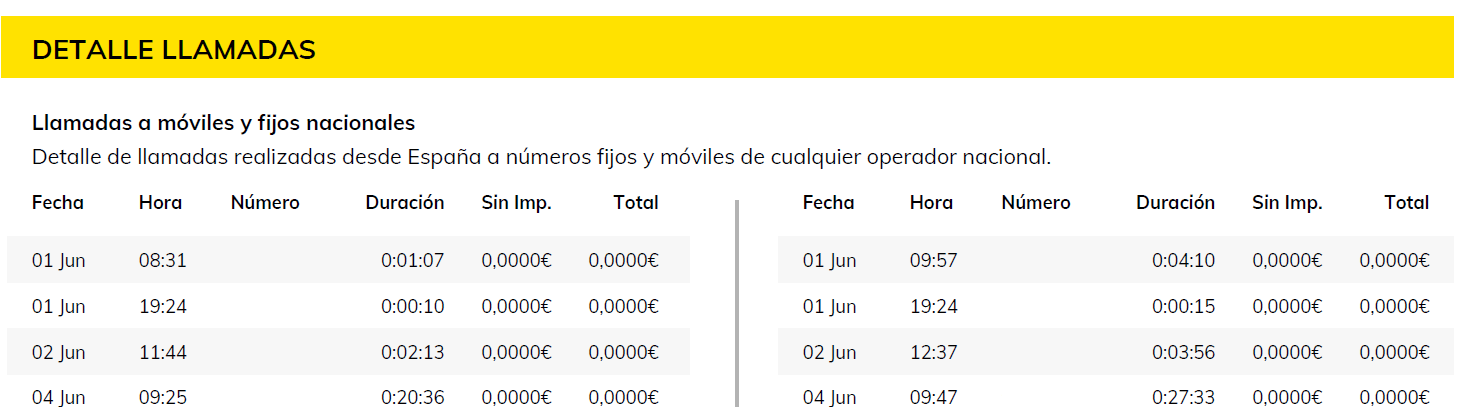Select the 02 Jun 12:37 call row
1478x407 pixels.
pos(1116,352)
